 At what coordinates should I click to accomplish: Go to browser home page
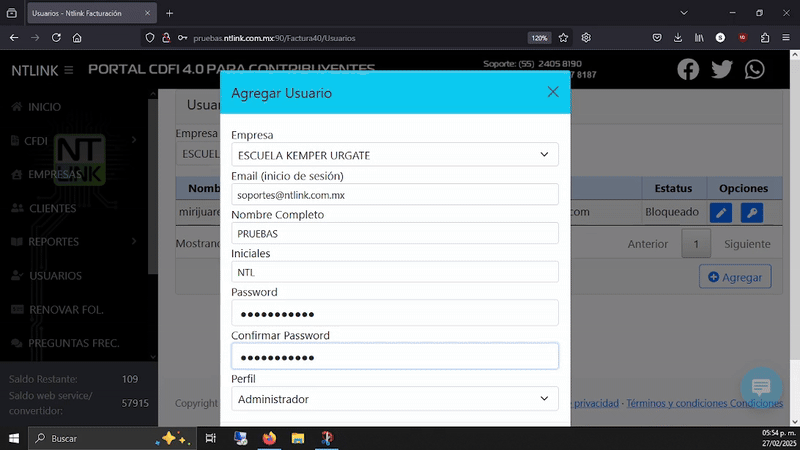pyautogui.click(x=77, y=38)
